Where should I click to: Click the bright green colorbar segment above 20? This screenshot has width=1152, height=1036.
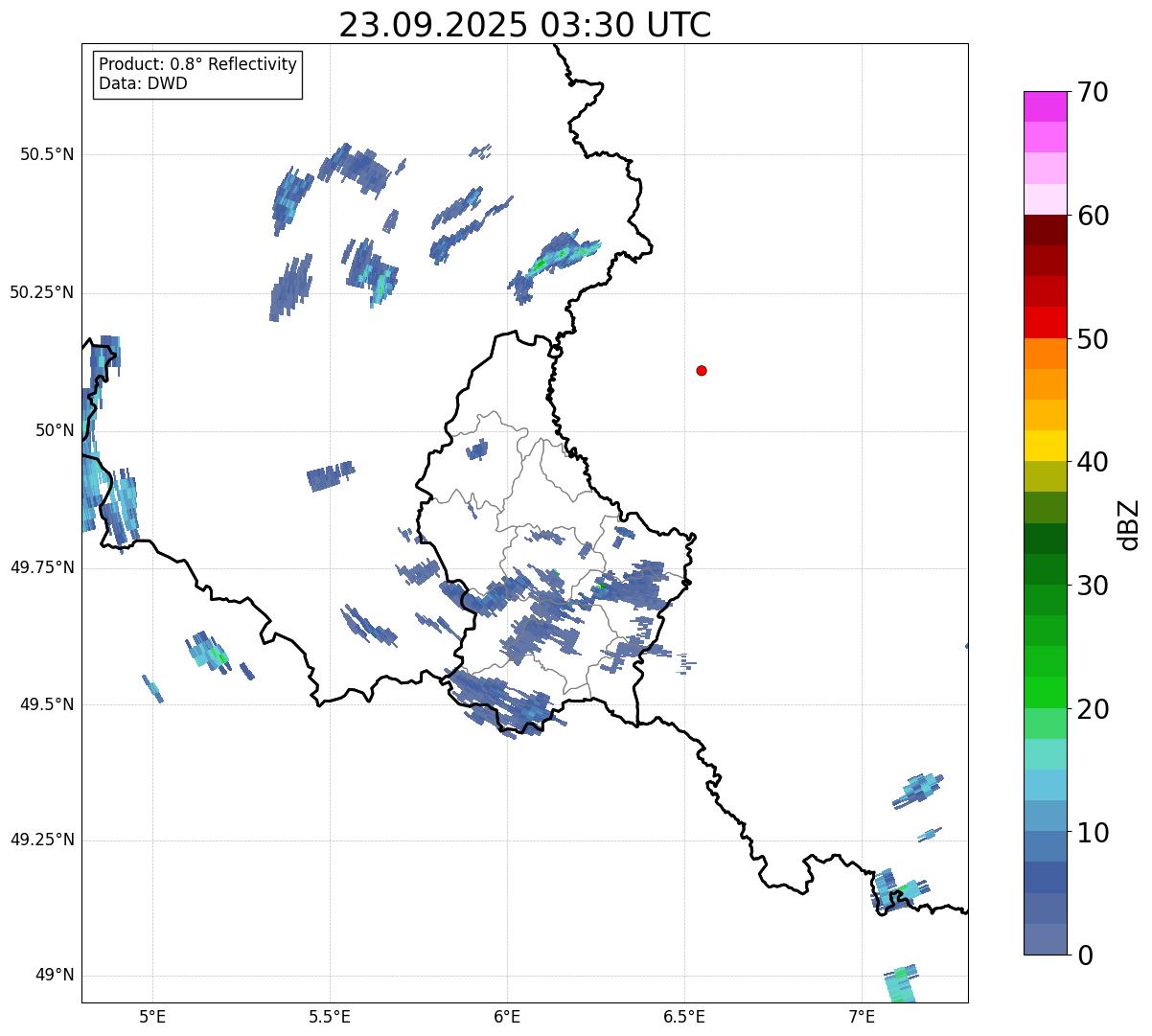[x=1045, y=692]
